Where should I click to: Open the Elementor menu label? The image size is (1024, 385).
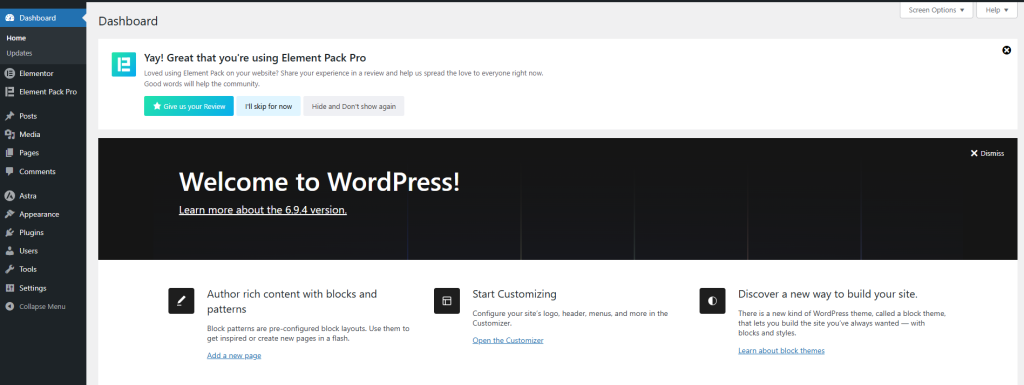coord(37,73)
